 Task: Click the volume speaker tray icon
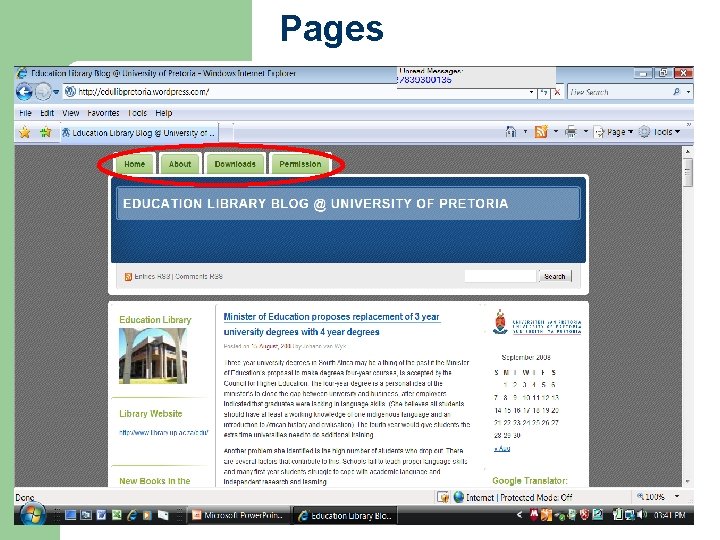point(643,515)
